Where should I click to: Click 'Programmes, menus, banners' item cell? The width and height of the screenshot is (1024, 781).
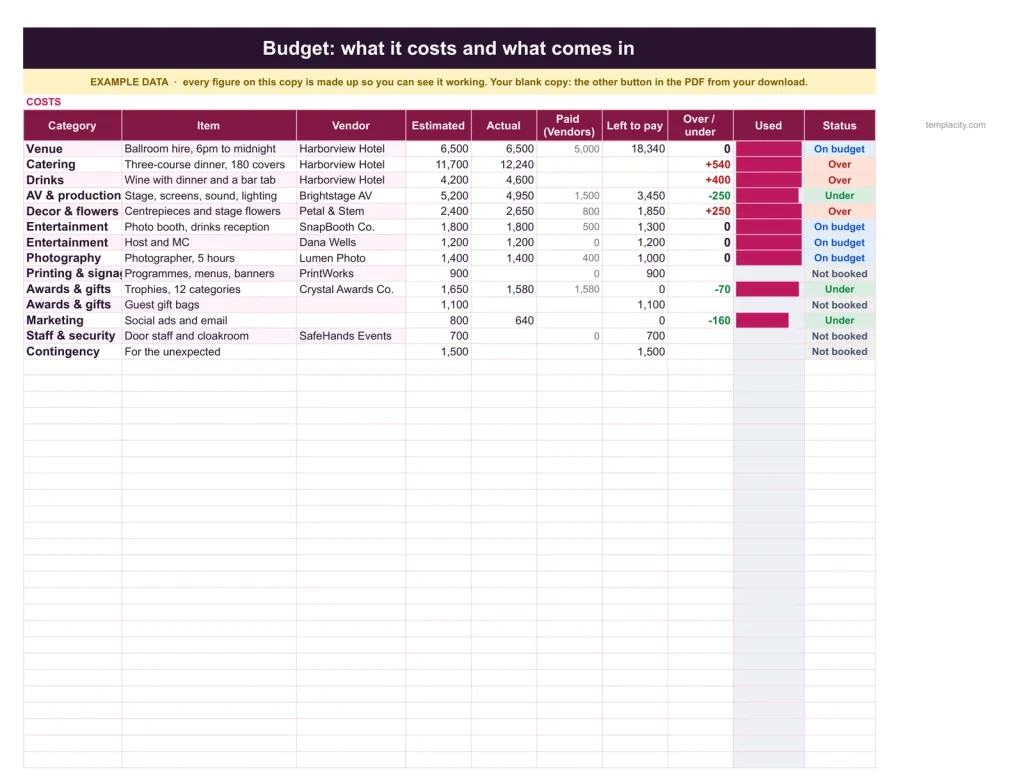click(209, 274)
